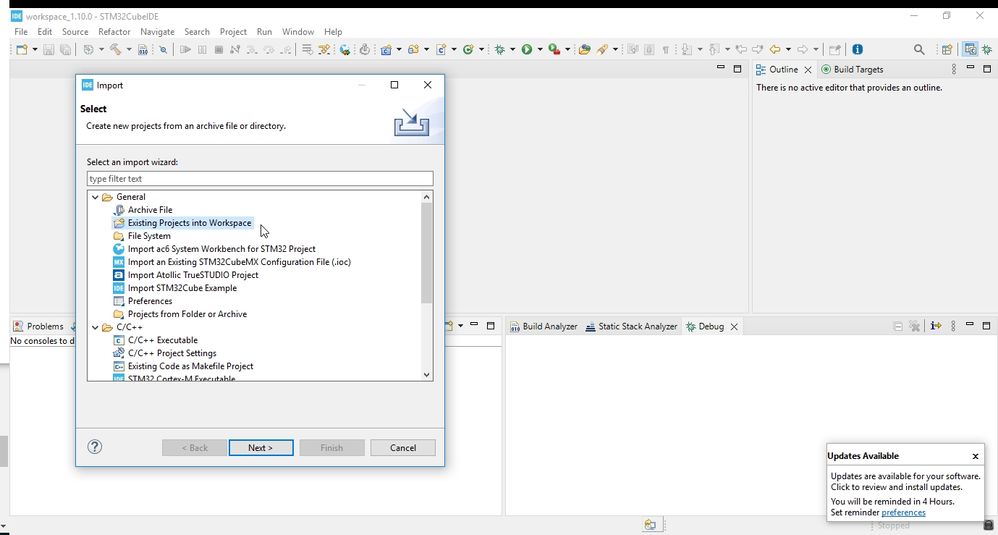The width and height of the screenshot is (998, 535).
Task: Click the yellow Back navigation arrow
Action: click(x=775, y=50)
